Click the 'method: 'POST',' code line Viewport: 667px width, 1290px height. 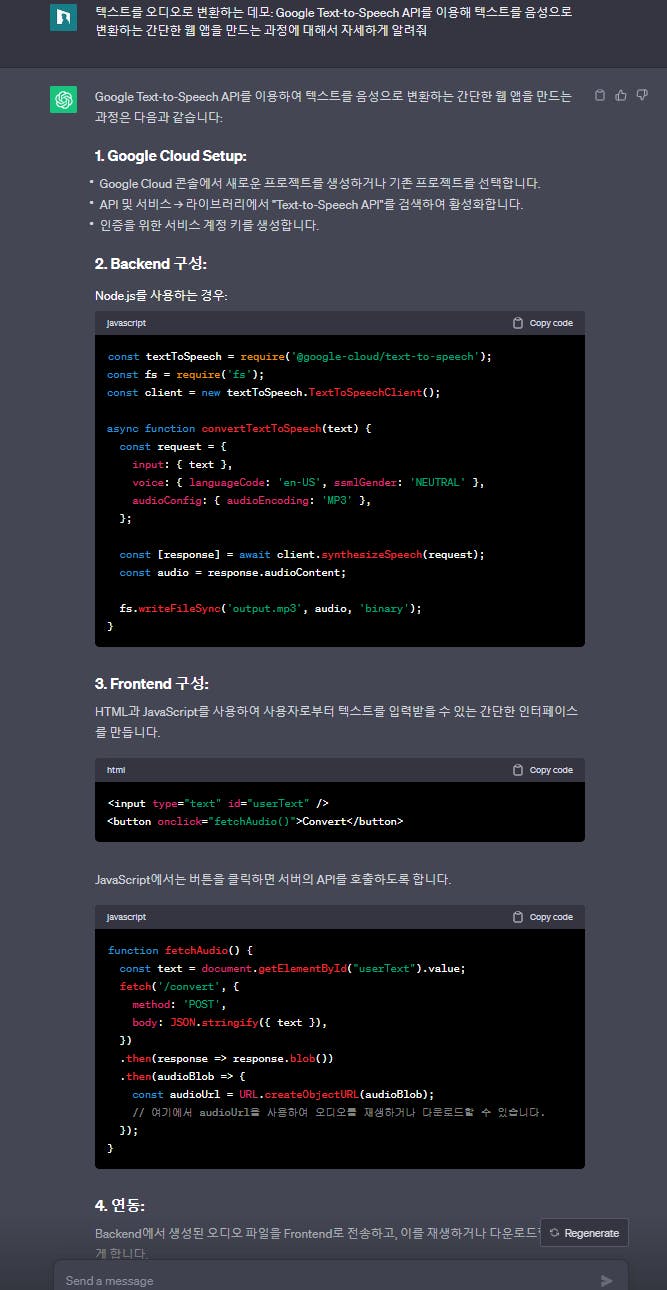pos(180,1004)
